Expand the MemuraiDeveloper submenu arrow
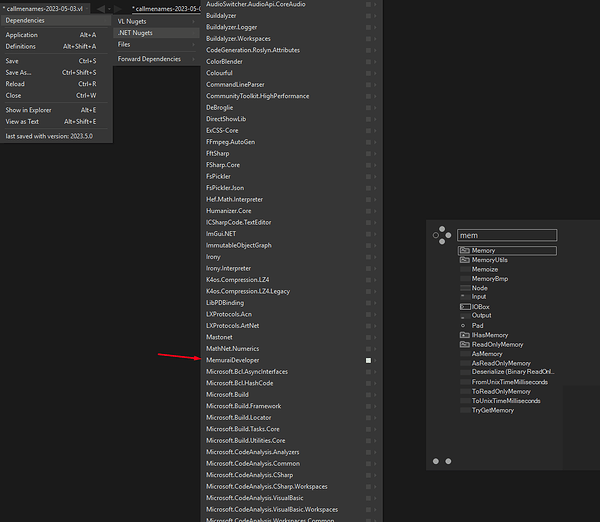This screenshot has width=600, height=522. tap(375, 361)
